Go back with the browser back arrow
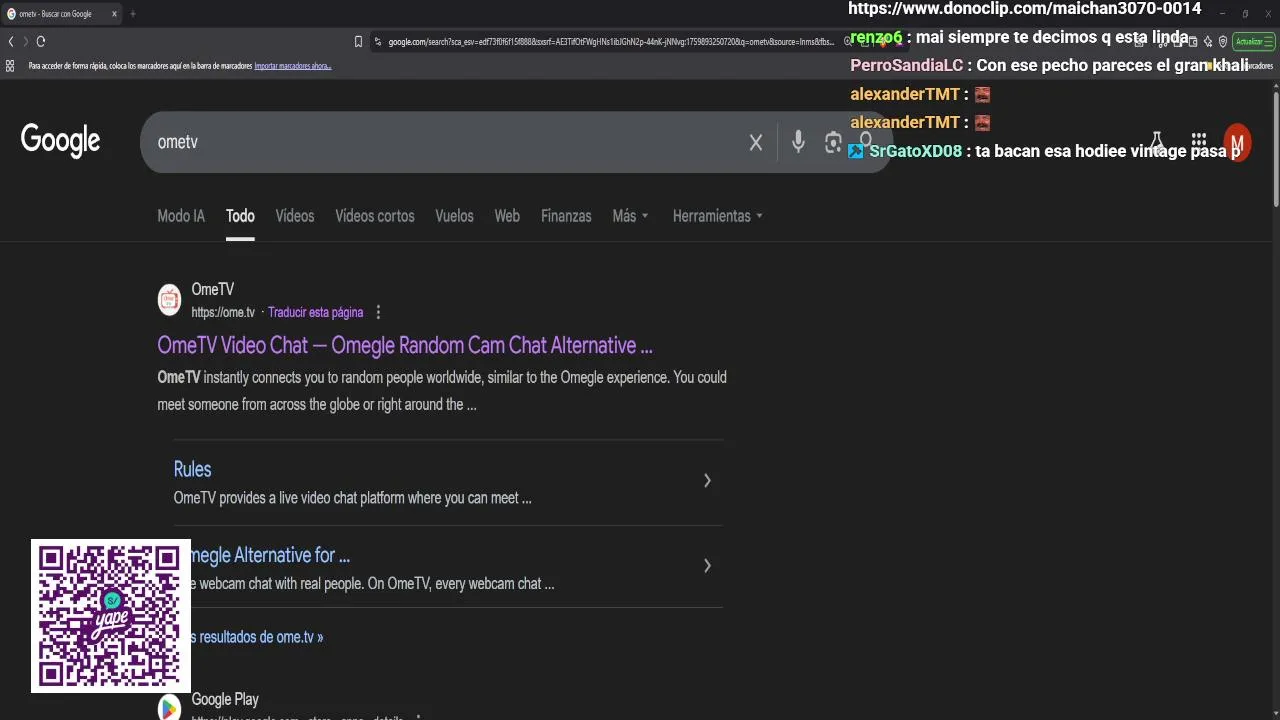The height and width of the screenshot is (720, 1280). click(11, 41)
